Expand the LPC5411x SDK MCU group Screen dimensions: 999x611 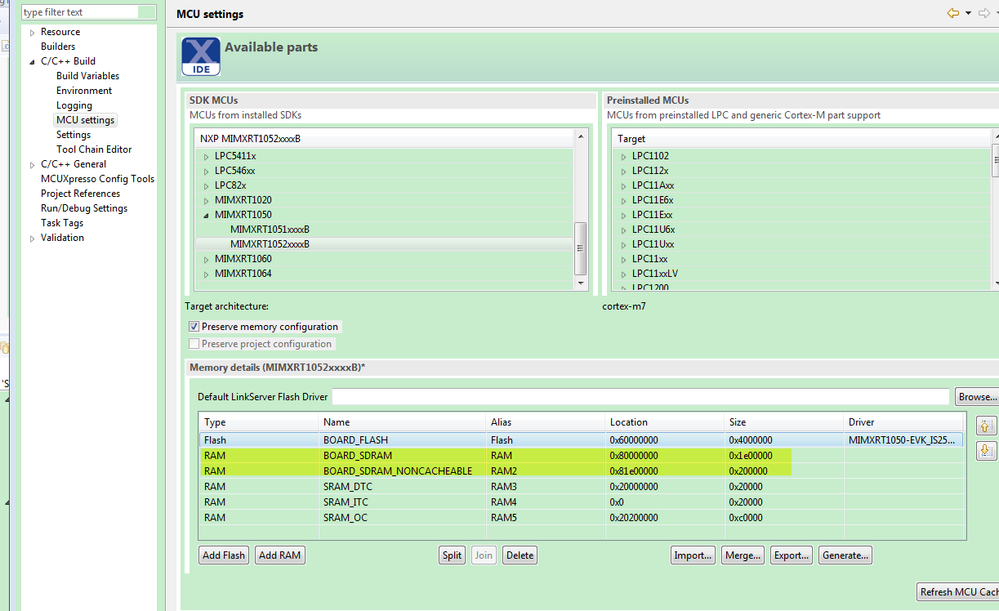click(206, 157)
